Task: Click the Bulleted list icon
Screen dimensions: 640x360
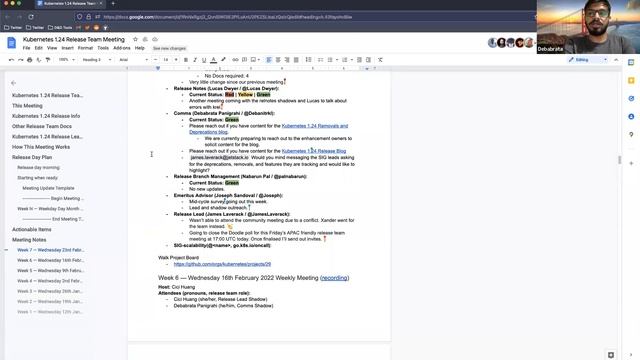Action: 330,60
